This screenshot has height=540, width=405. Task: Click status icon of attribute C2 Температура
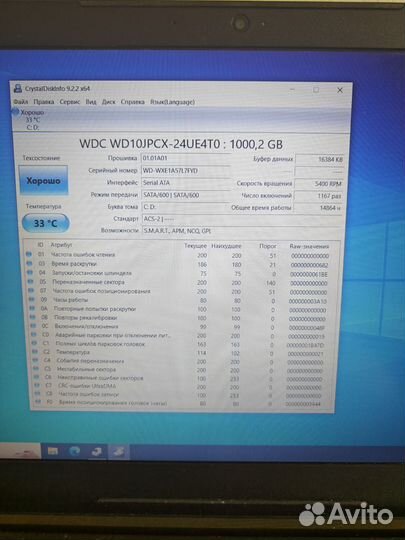(35, 352)
